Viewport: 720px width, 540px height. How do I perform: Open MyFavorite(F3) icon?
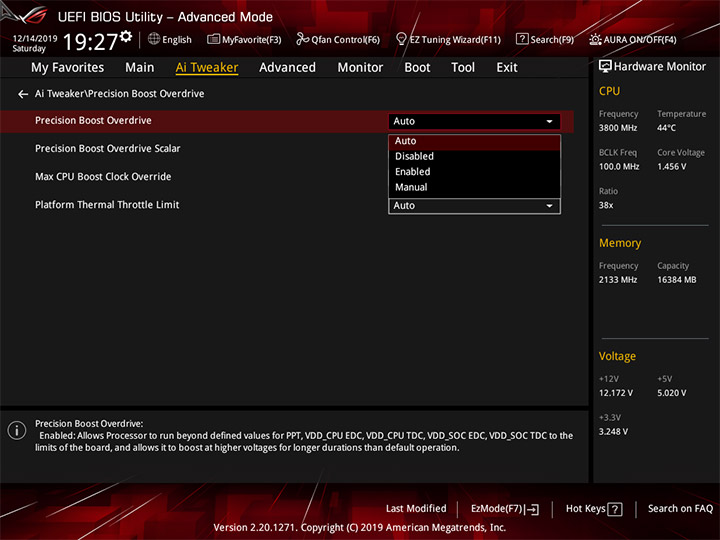213,39
